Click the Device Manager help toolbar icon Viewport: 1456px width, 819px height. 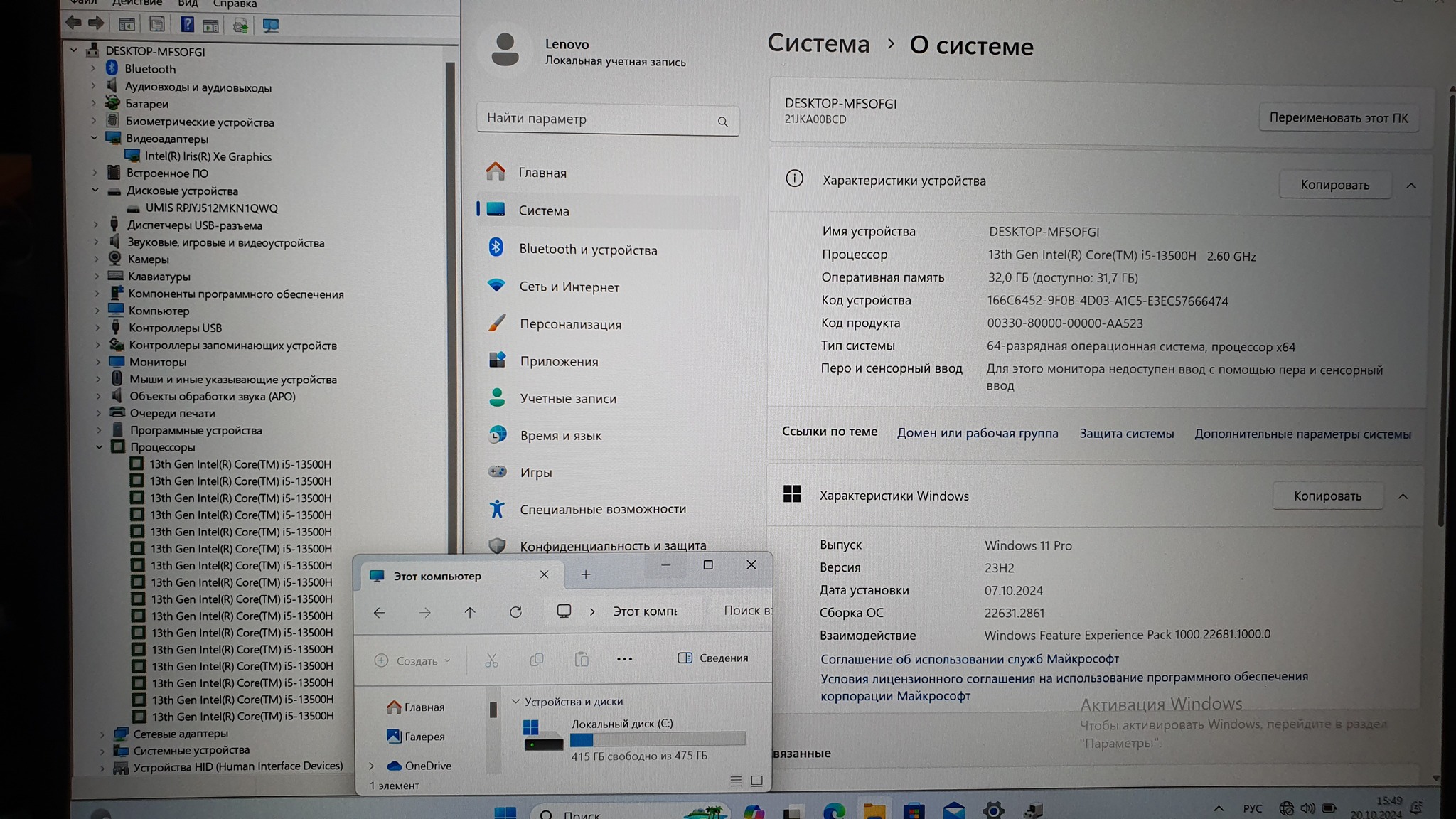point(187,25)
